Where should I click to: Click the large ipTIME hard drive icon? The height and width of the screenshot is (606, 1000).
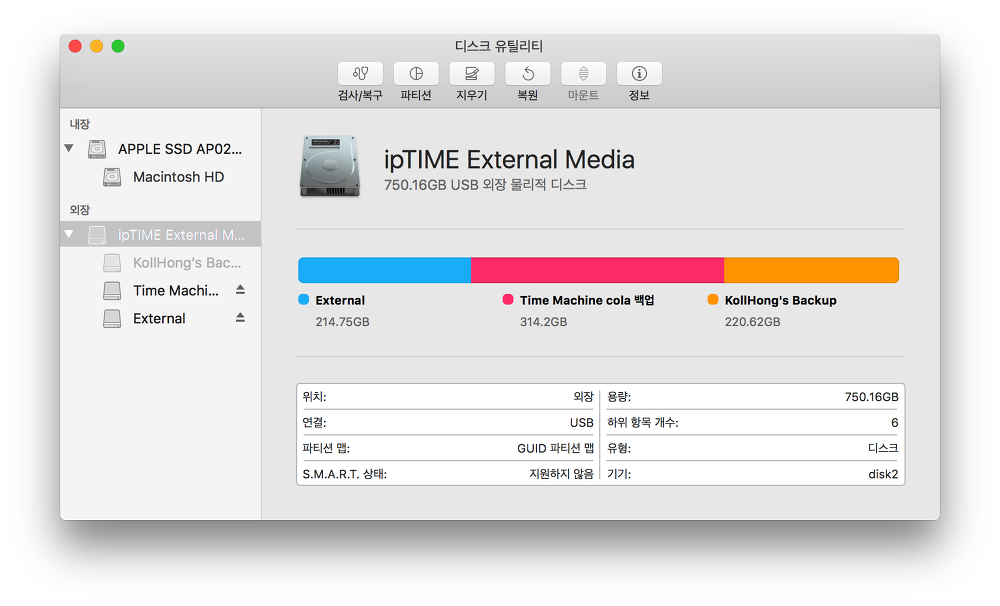point(330,166)
